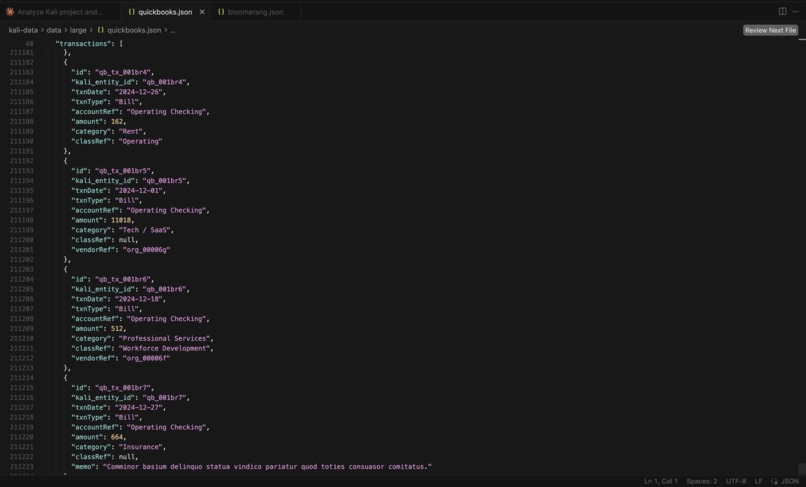The height and width of the screenshot is (487, 806).
Task: Click the amount 664 line
Action: 98,437
